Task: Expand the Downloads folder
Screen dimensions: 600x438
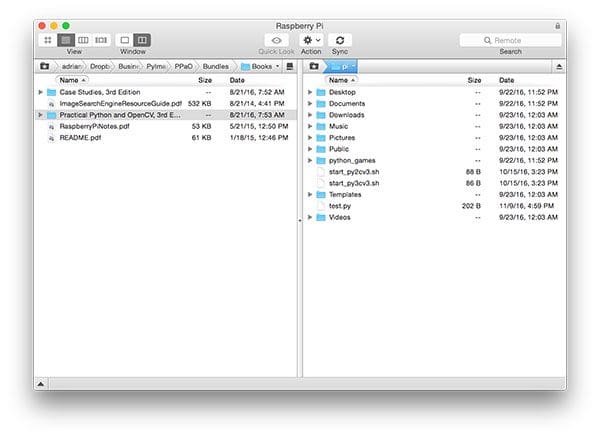Action: 310,115
